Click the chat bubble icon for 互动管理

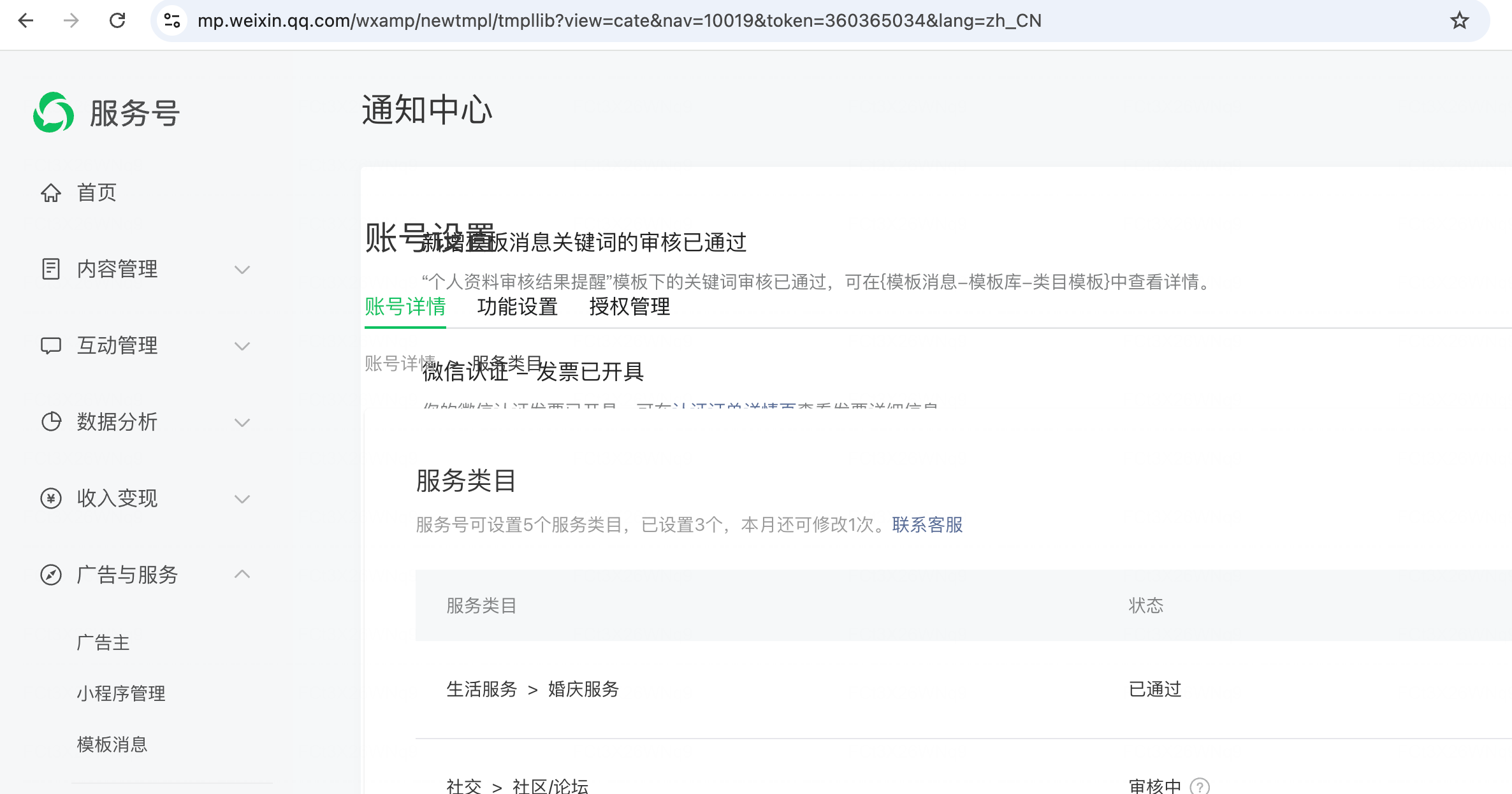click(51, 345)
